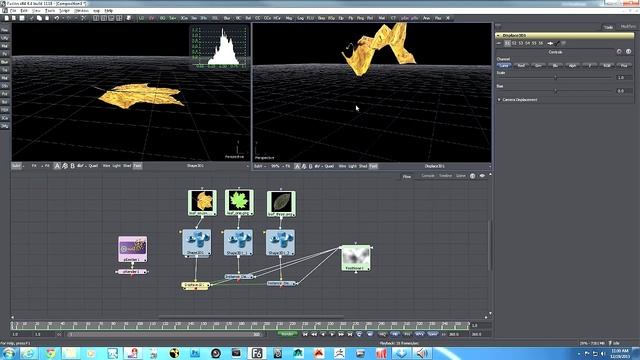Toggle Light in left viewer toolbar
The height and width of the screenshot is (360, 640).
click(116, 166)
